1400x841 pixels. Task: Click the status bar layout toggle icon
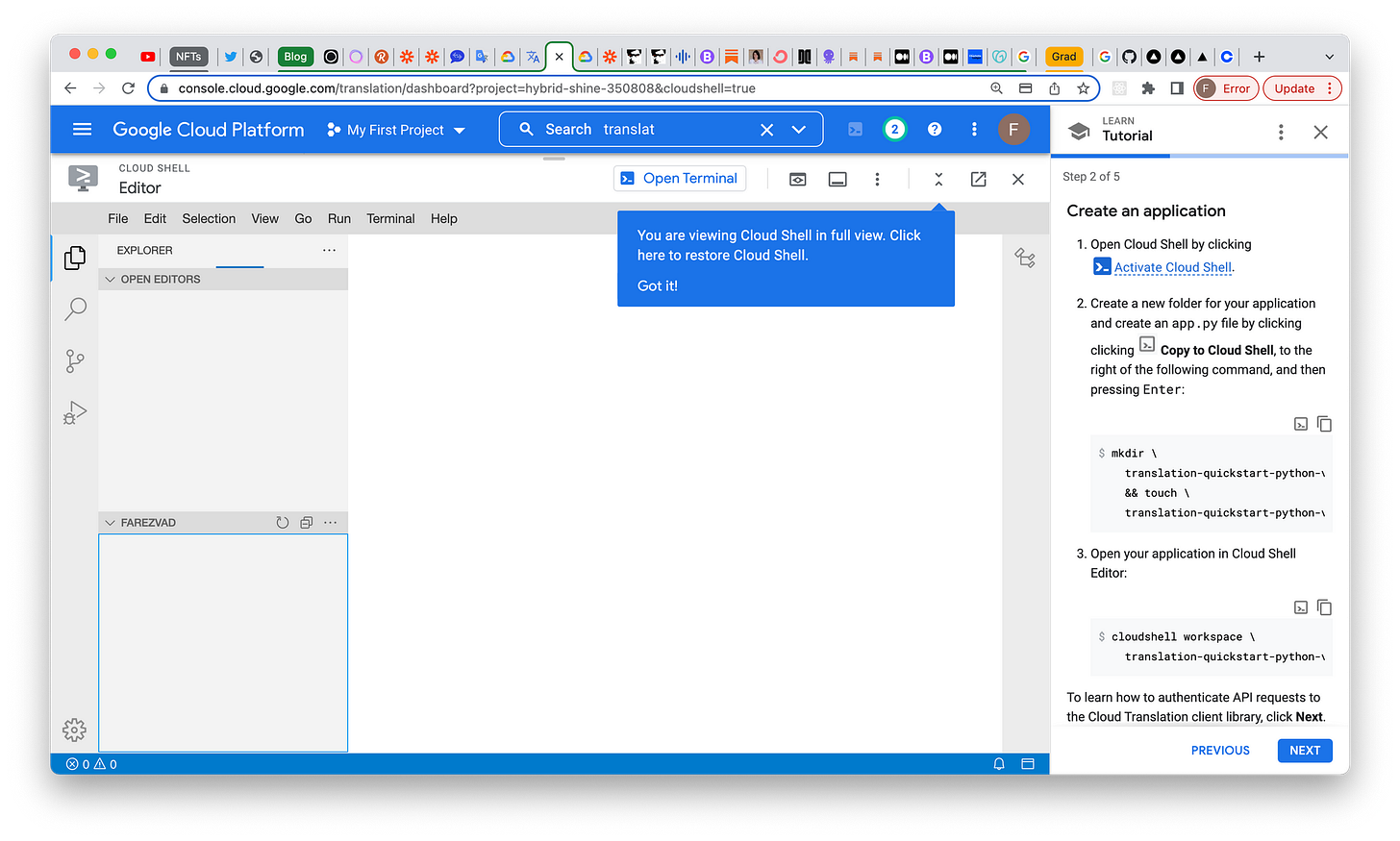[1028, 764]
